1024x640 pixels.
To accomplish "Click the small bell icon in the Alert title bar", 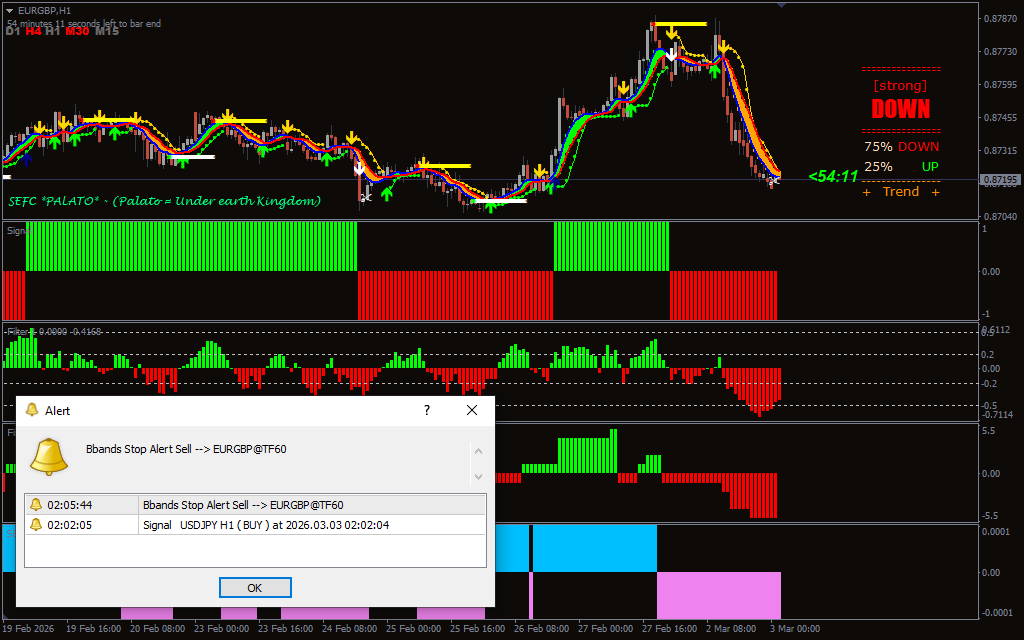I will pyautogui.click(x=32, y=410).
